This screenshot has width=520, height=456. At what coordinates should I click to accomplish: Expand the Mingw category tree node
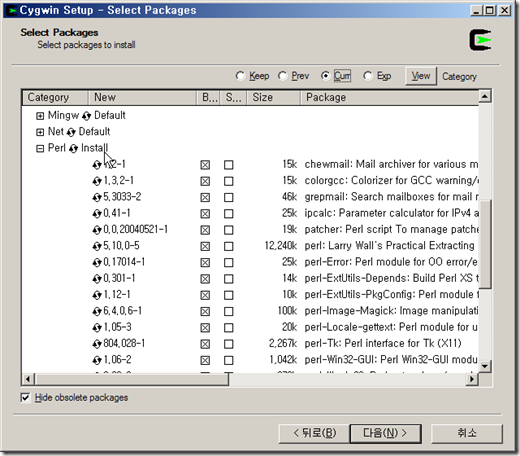click(40, 116)
